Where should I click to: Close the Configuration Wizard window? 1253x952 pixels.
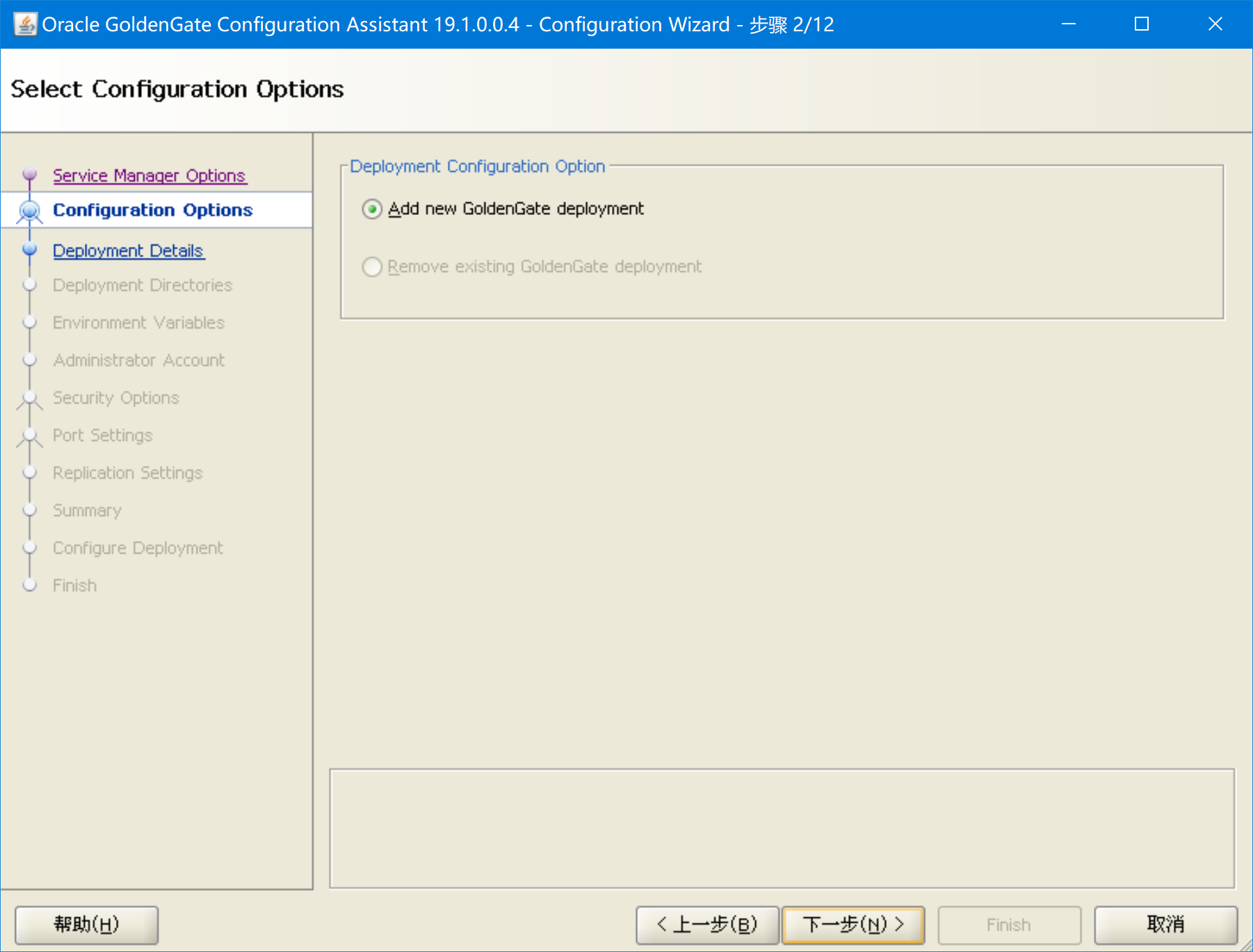(1215, 24)
